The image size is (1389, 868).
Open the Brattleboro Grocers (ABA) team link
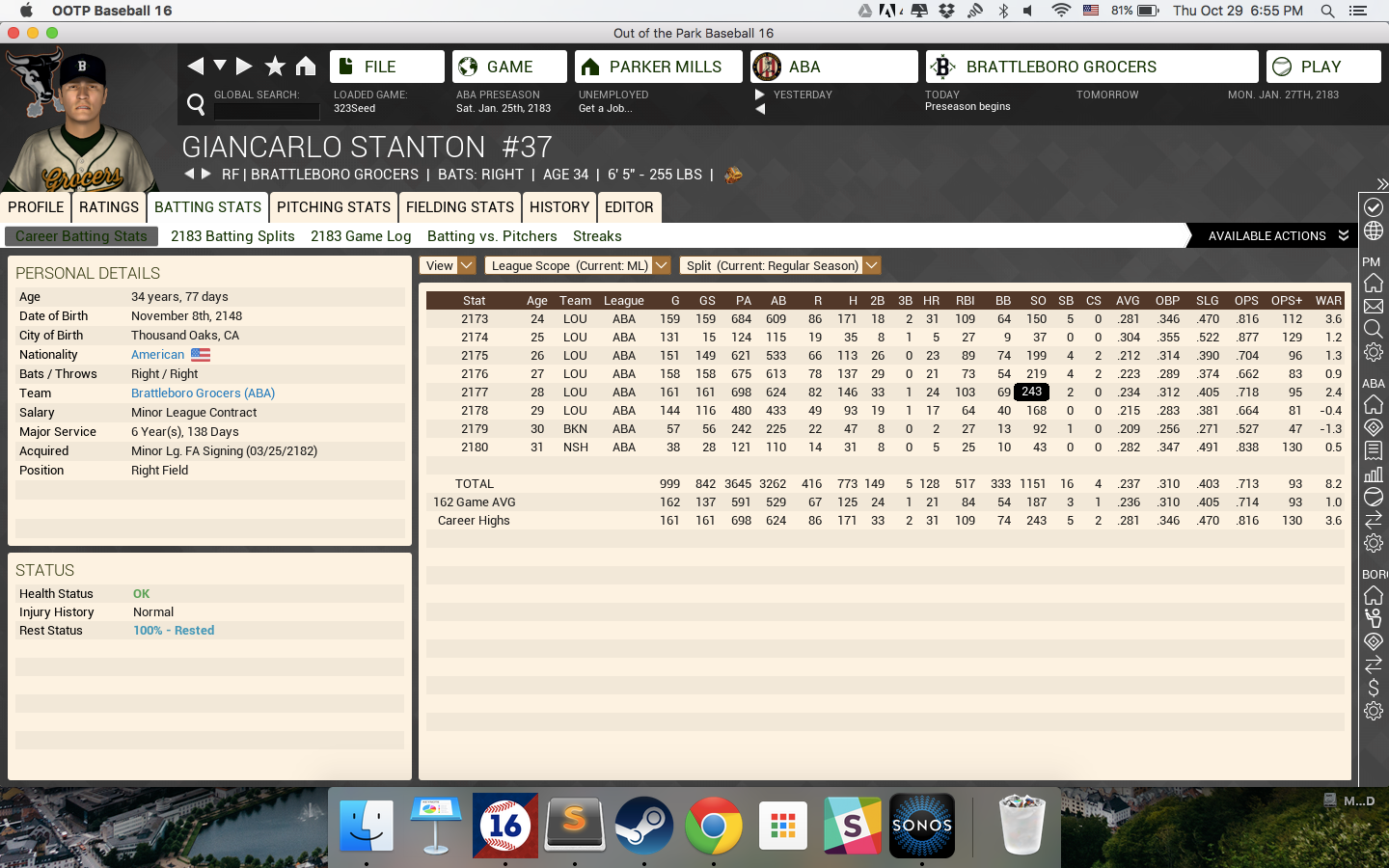coord(203,393)
